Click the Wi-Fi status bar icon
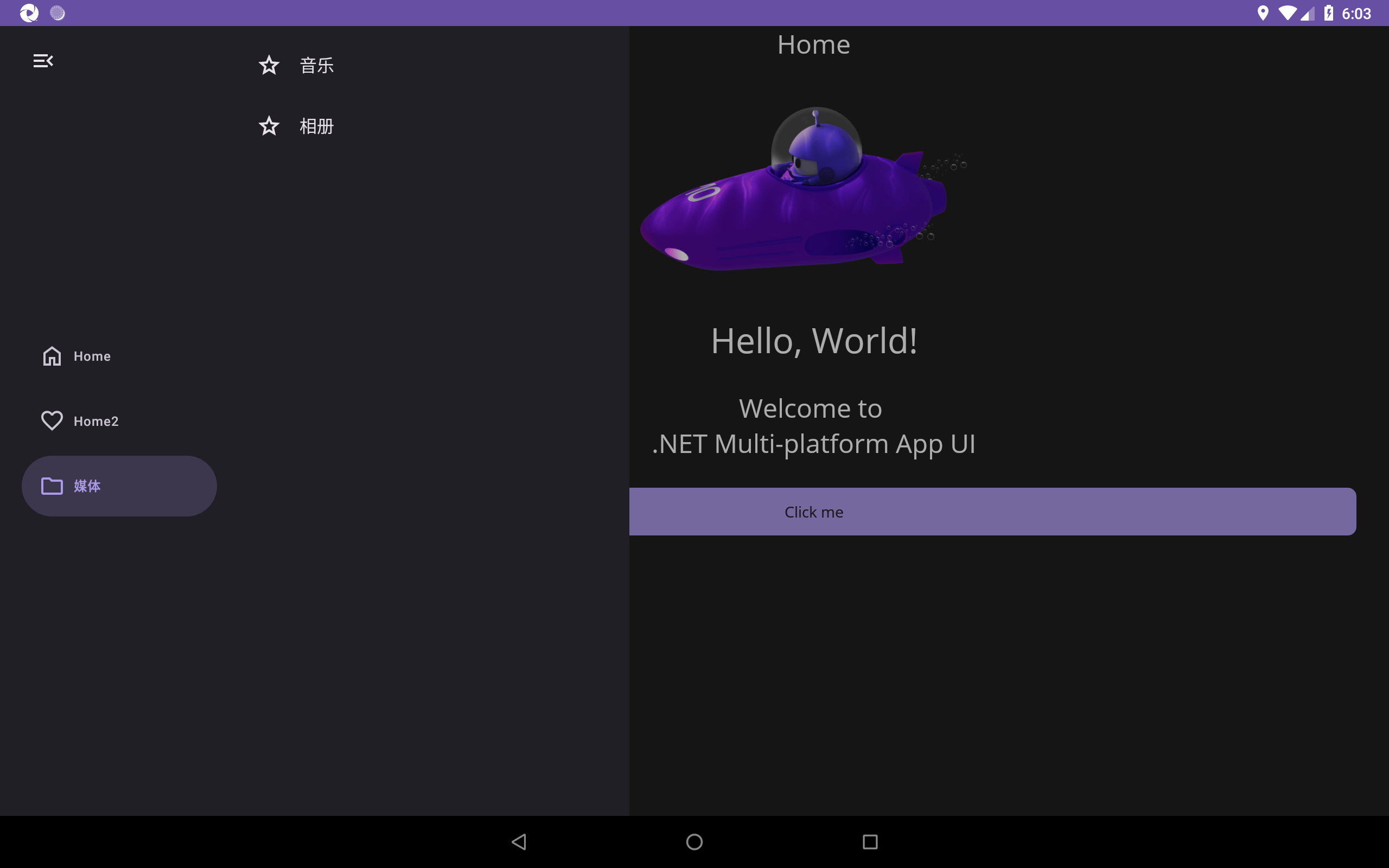1389x868 pixels. [1288, 13]
